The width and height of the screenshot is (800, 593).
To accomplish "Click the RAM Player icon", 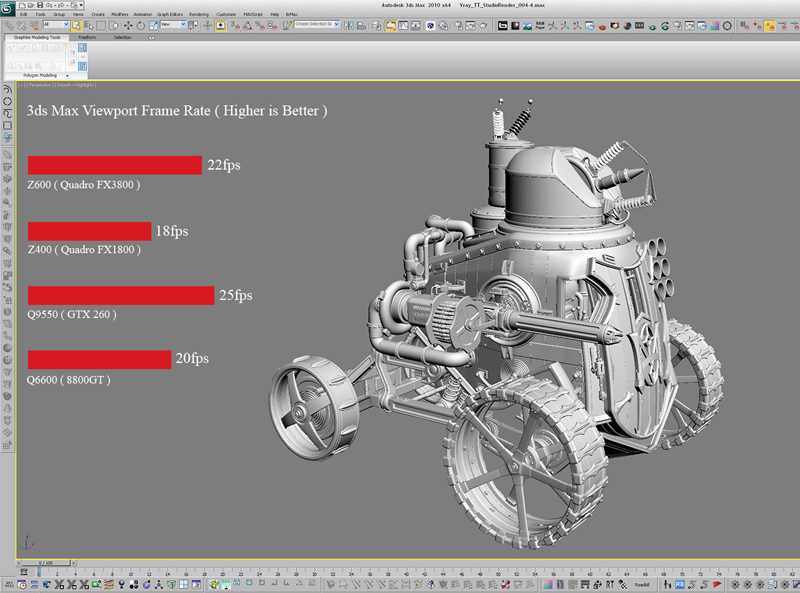I will [540, 26].
